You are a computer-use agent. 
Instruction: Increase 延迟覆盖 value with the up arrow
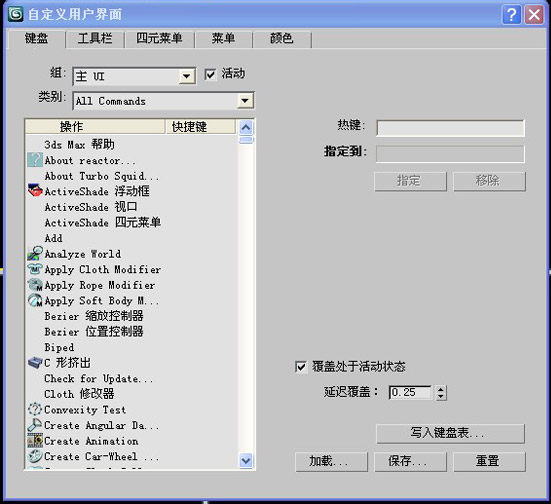coord(441,389)
